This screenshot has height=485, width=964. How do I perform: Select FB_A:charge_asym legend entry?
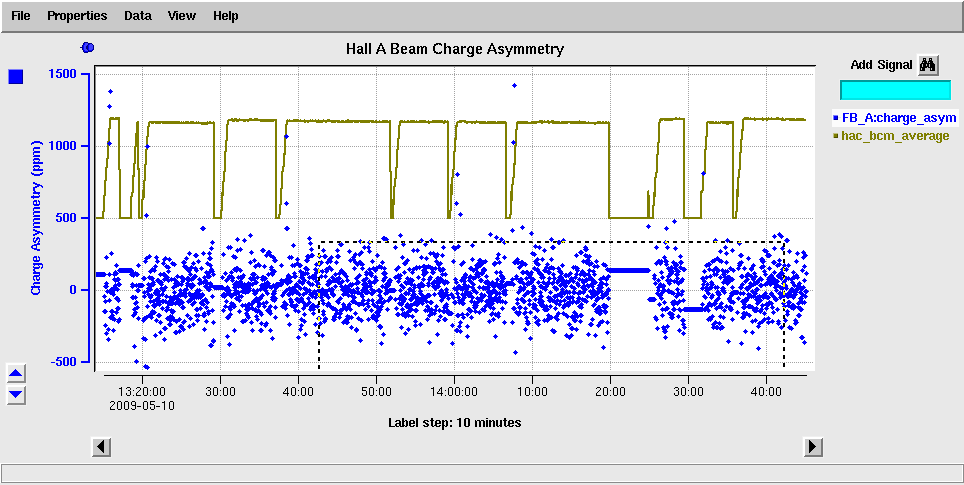(x=894, y=118)
